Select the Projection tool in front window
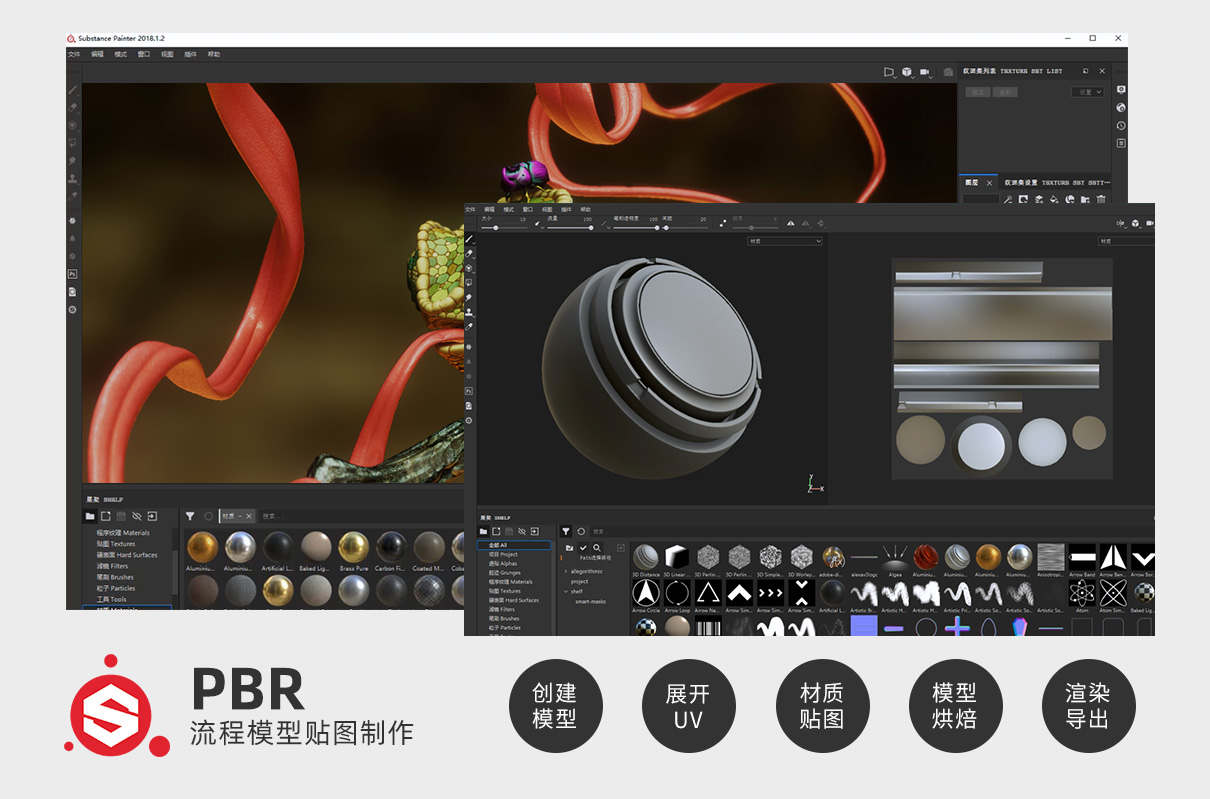 coord(469,268)
